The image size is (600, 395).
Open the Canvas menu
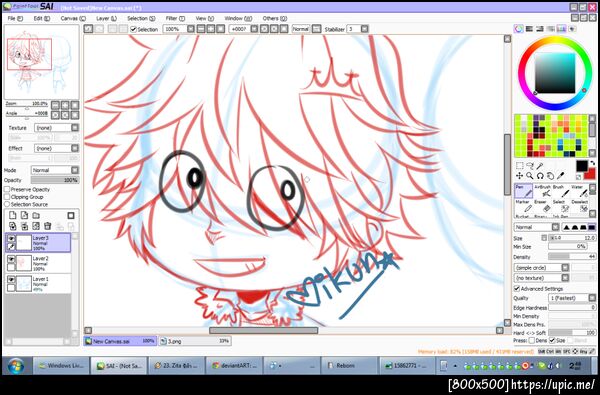[x=73, y=18]
